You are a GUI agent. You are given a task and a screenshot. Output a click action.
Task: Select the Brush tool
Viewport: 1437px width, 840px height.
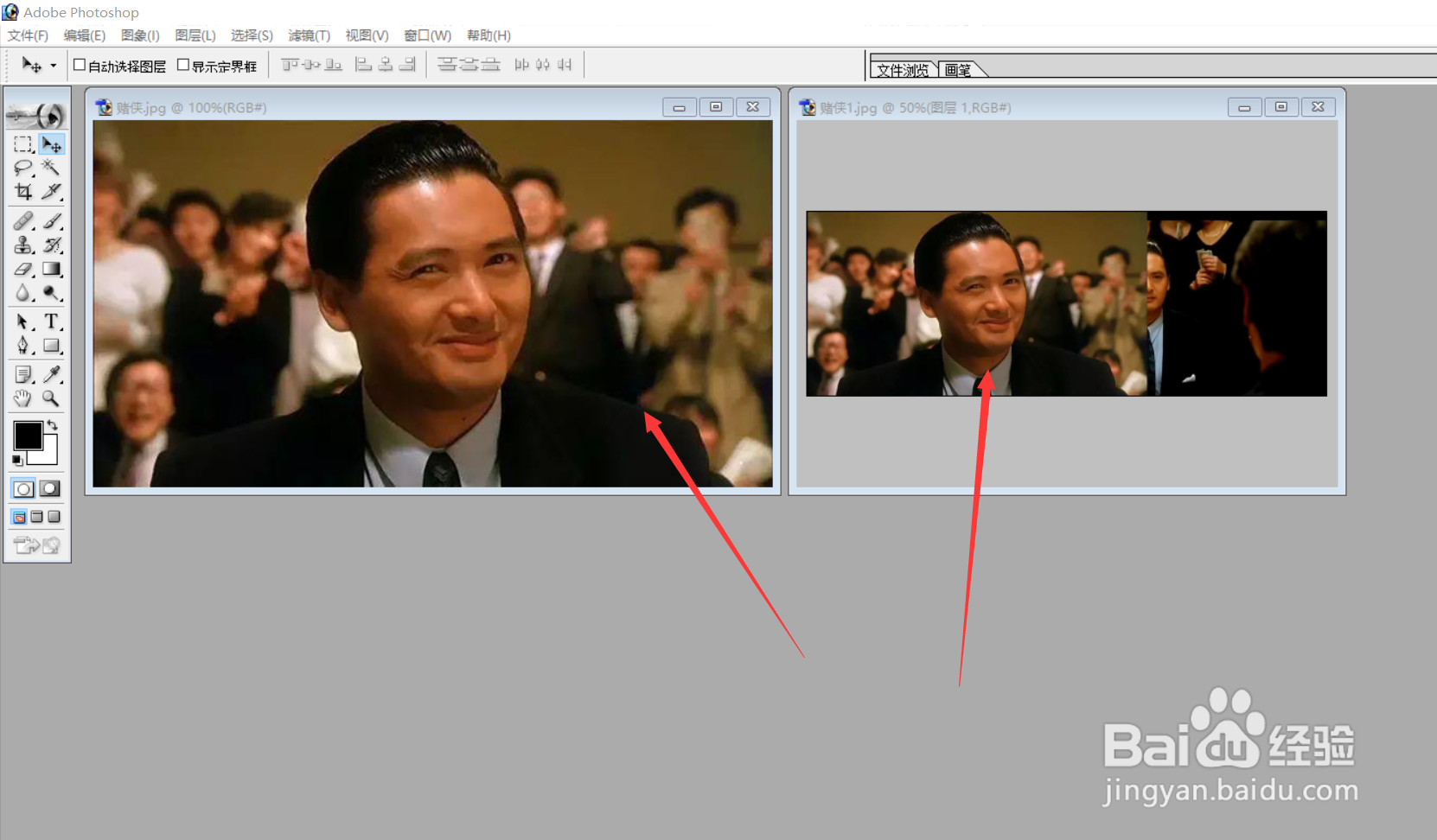pyautogui.click(x=52, y=221)
